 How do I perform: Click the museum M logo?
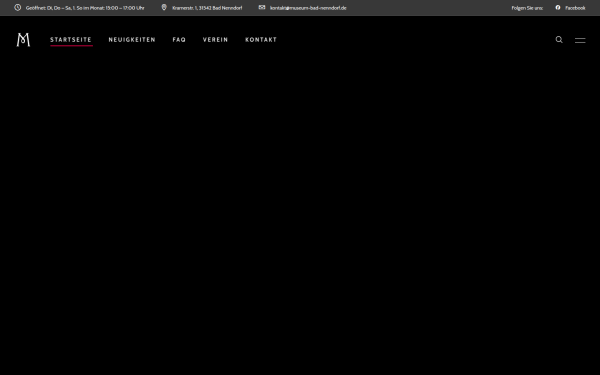point(23,40)
